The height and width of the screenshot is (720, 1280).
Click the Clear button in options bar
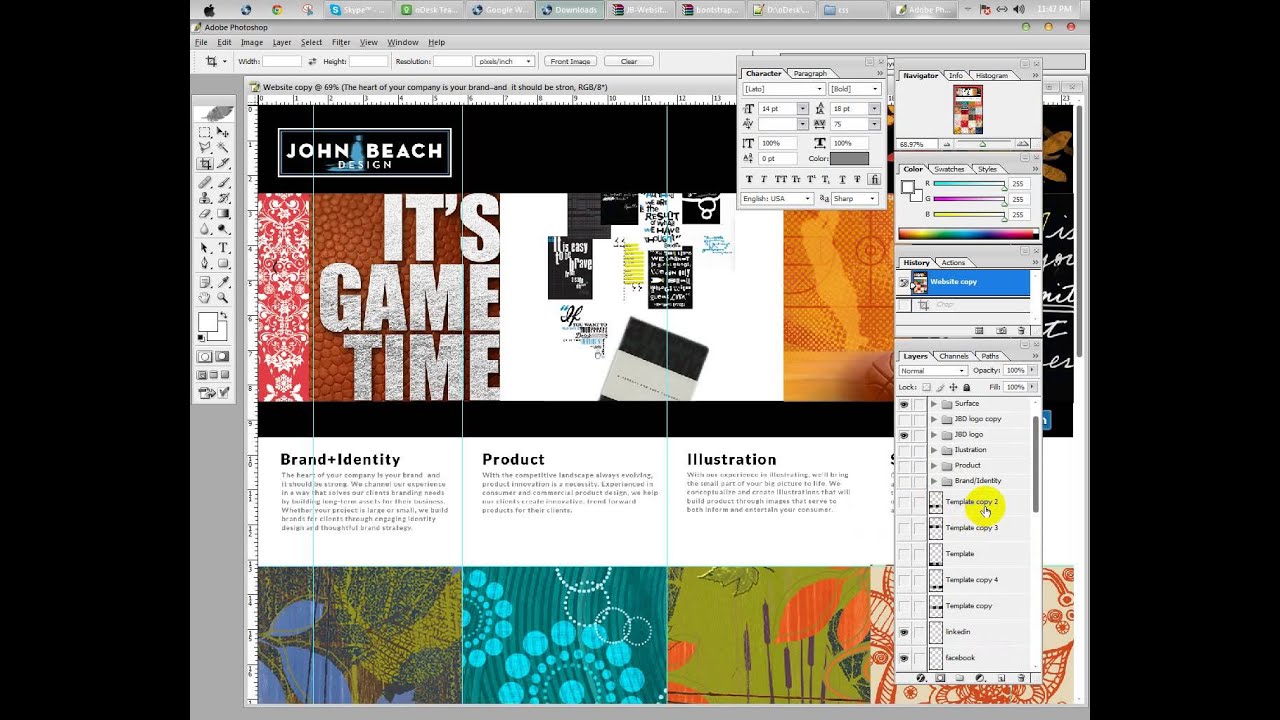coord(629,61)
